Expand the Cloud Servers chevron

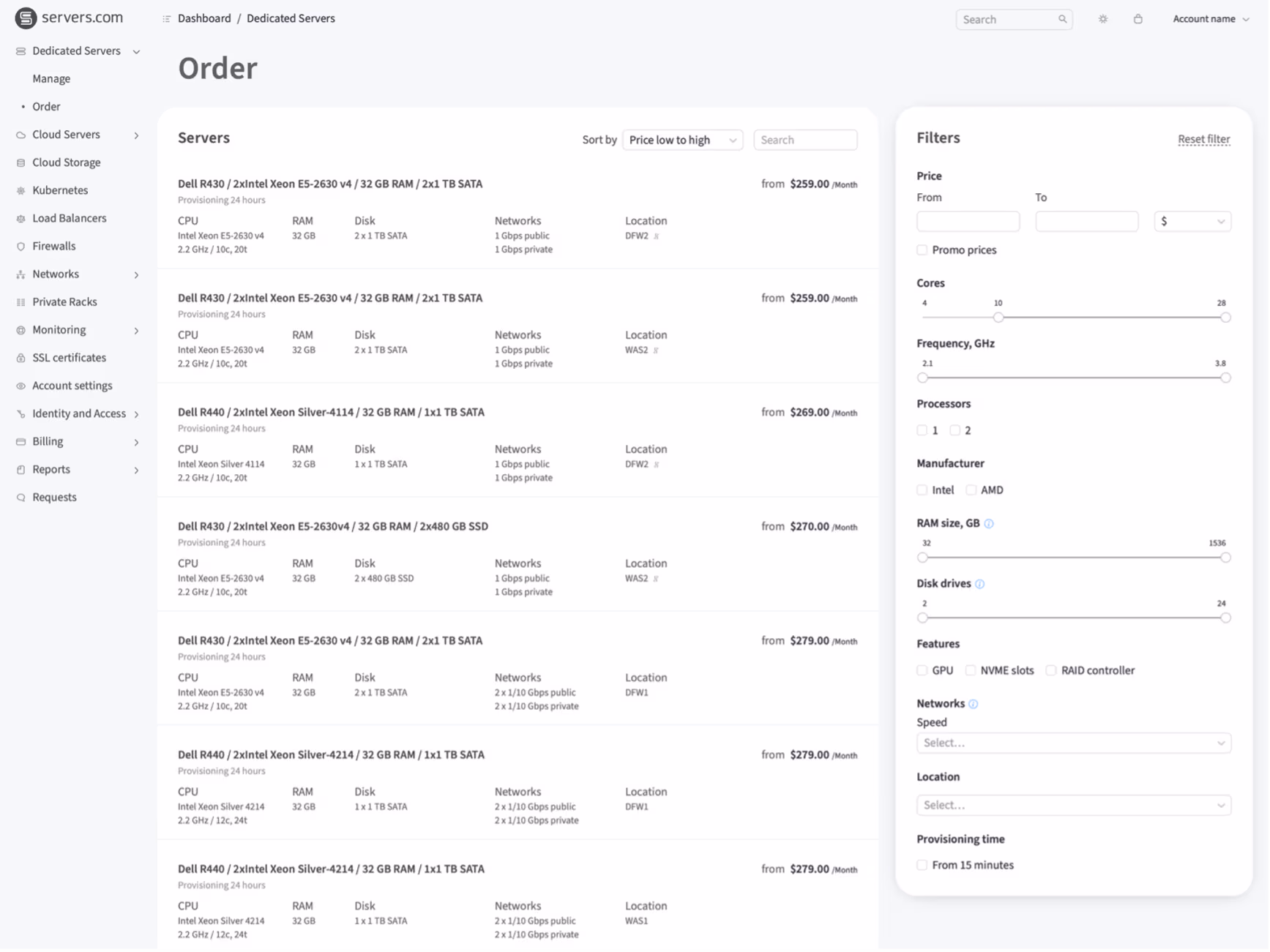[136, 135]
